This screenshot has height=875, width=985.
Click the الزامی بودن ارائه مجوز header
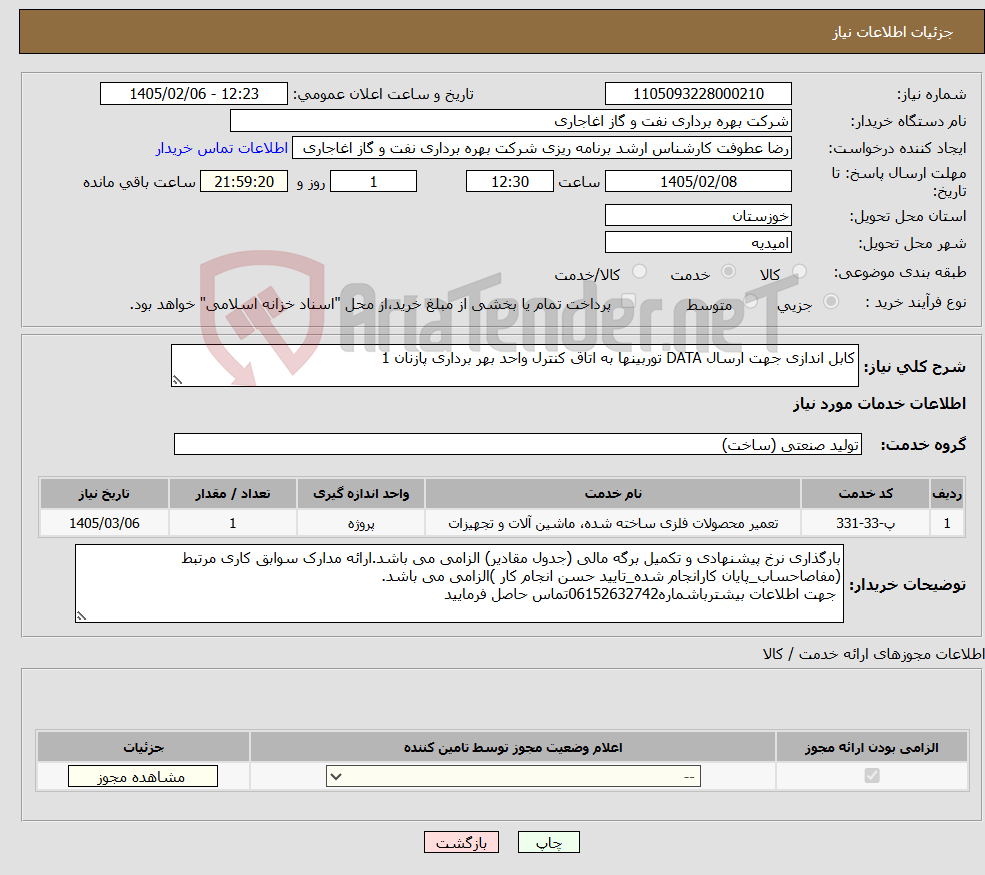pos(872,747)
